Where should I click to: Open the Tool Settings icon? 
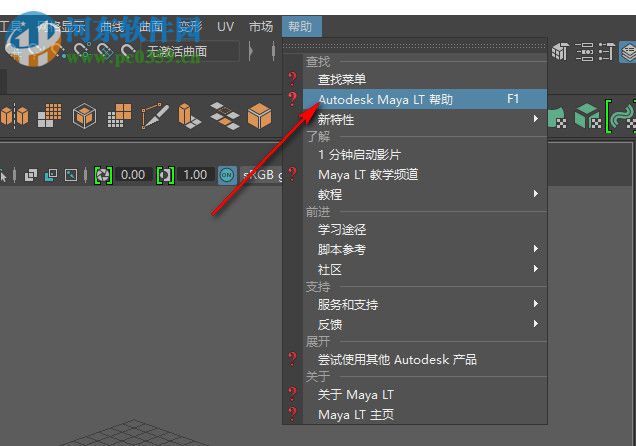(x=606, y=52)
